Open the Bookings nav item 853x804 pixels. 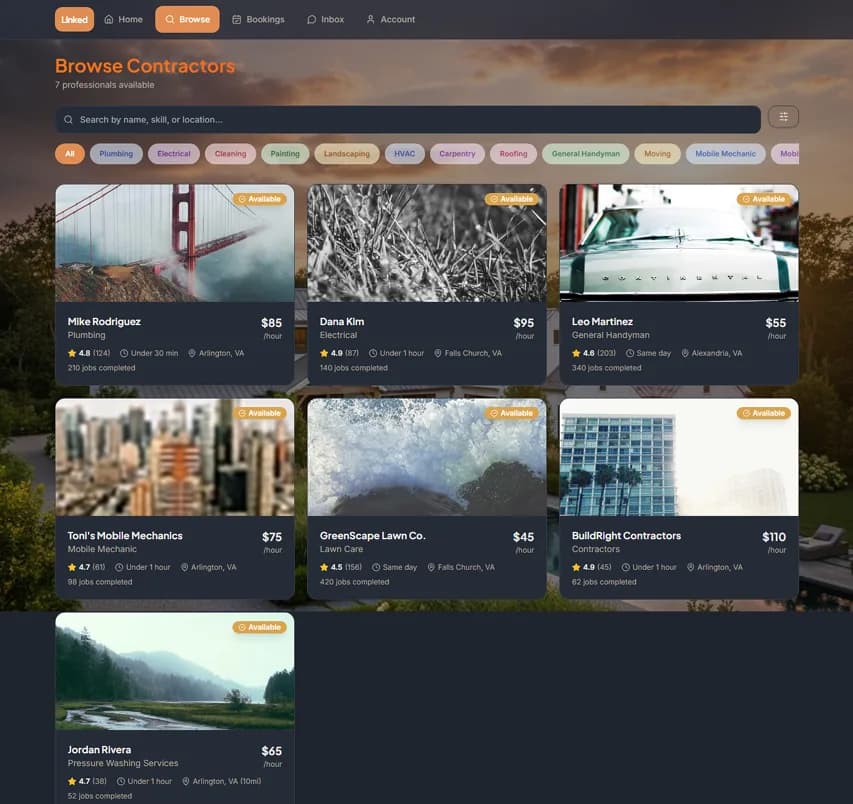tap(258, 20)
